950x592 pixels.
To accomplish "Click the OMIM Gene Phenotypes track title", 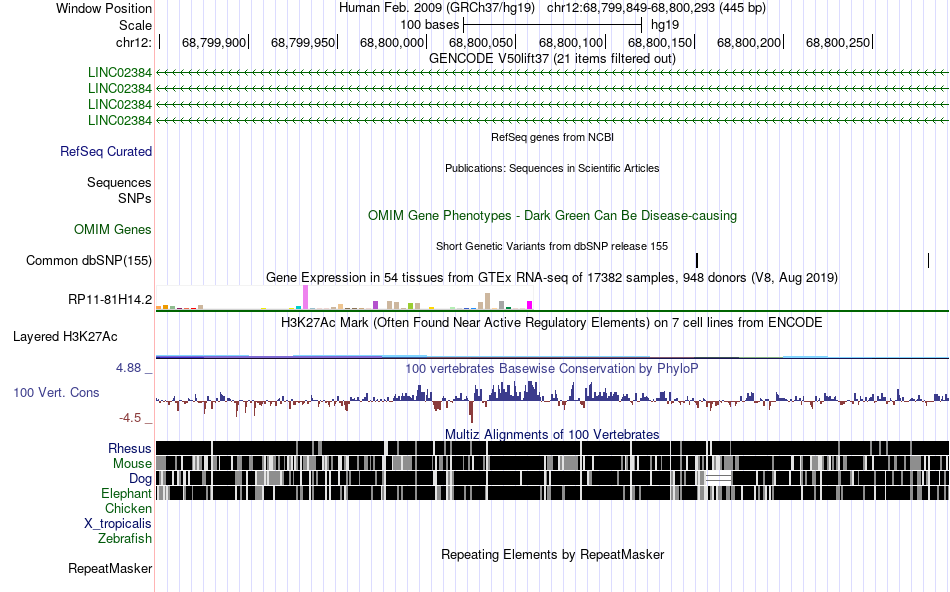I will (x=552, y=216).
